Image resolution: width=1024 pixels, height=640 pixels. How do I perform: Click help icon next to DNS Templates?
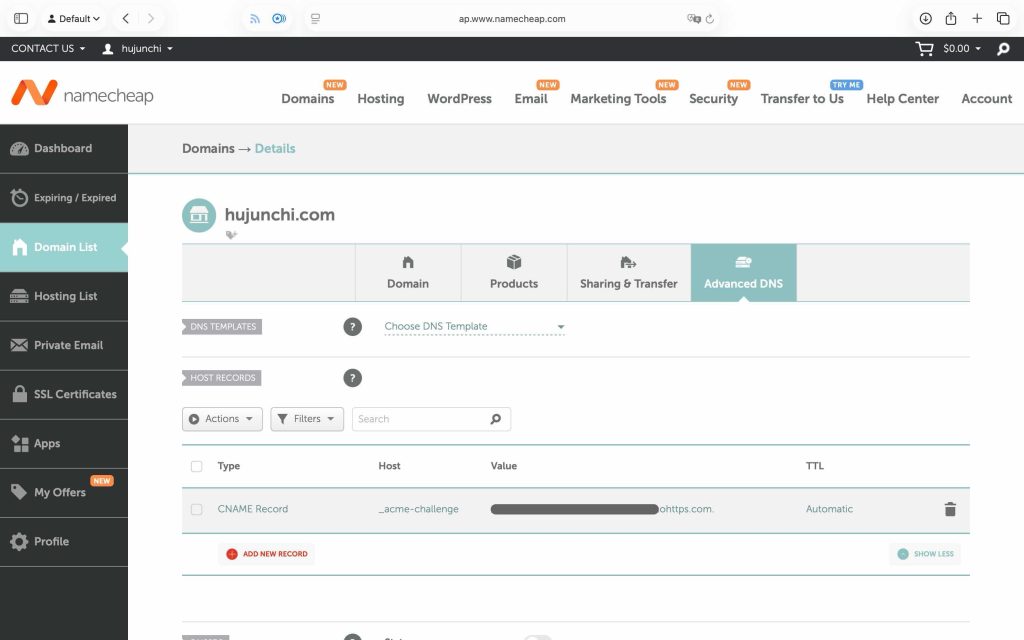point(352,327)
